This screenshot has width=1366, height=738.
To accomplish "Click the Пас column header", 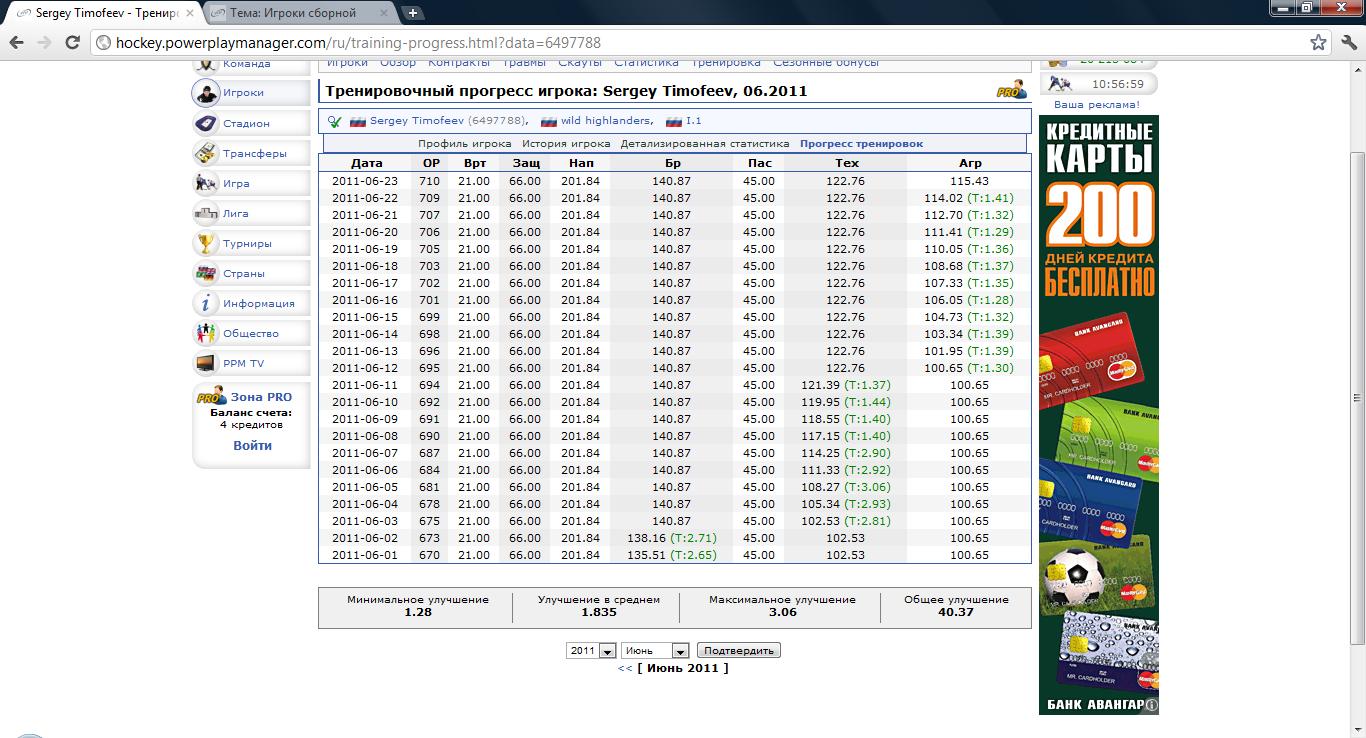I will click(759, 163).
